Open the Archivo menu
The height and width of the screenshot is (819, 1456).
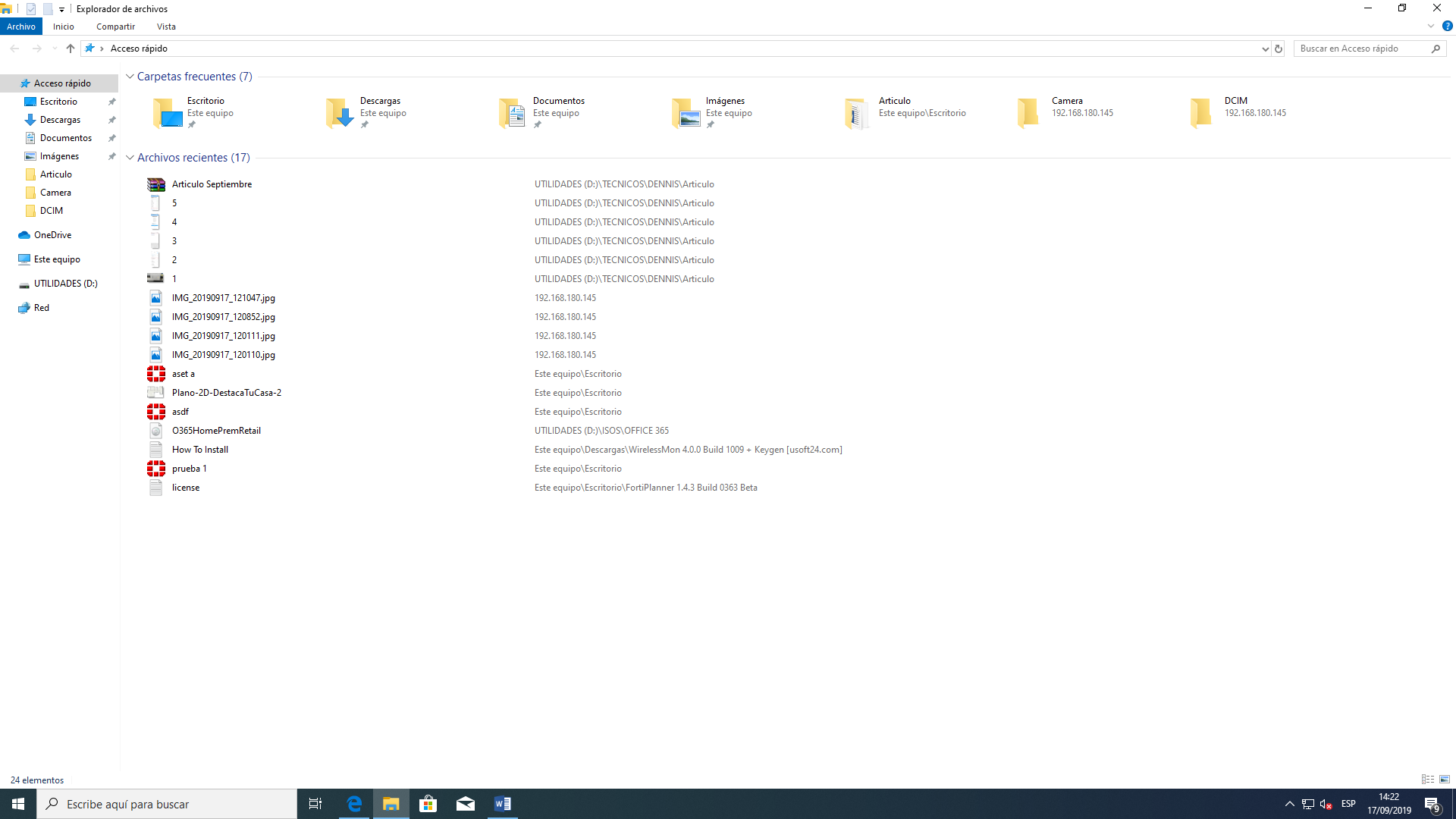click(x=21, y=27)
